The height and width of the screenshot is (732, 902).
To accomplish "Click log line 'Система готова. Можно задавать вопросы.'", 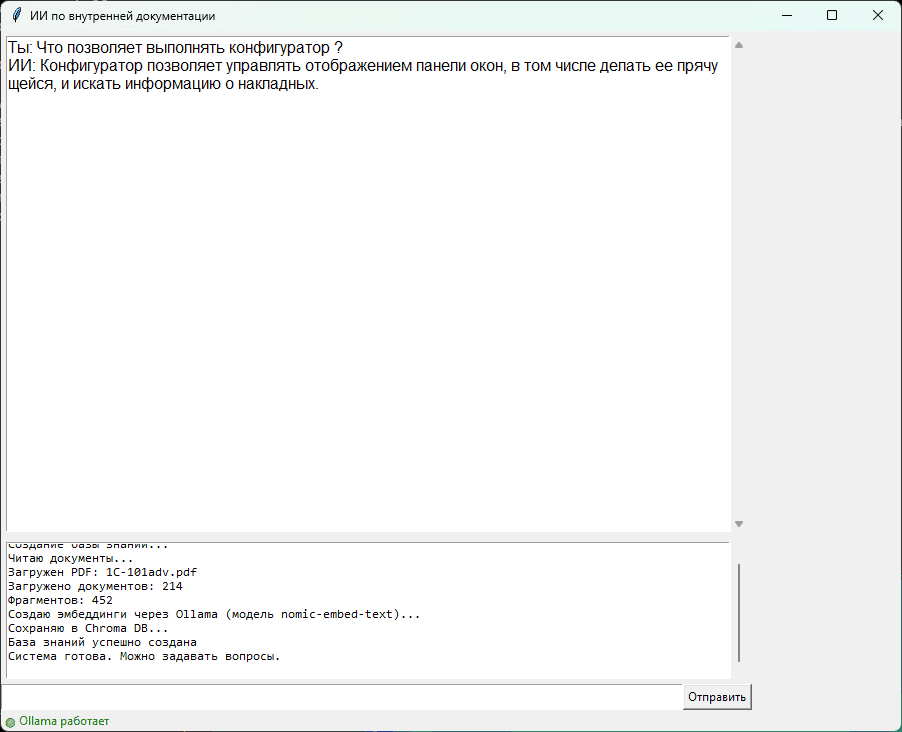I will (x=144, y=656).
